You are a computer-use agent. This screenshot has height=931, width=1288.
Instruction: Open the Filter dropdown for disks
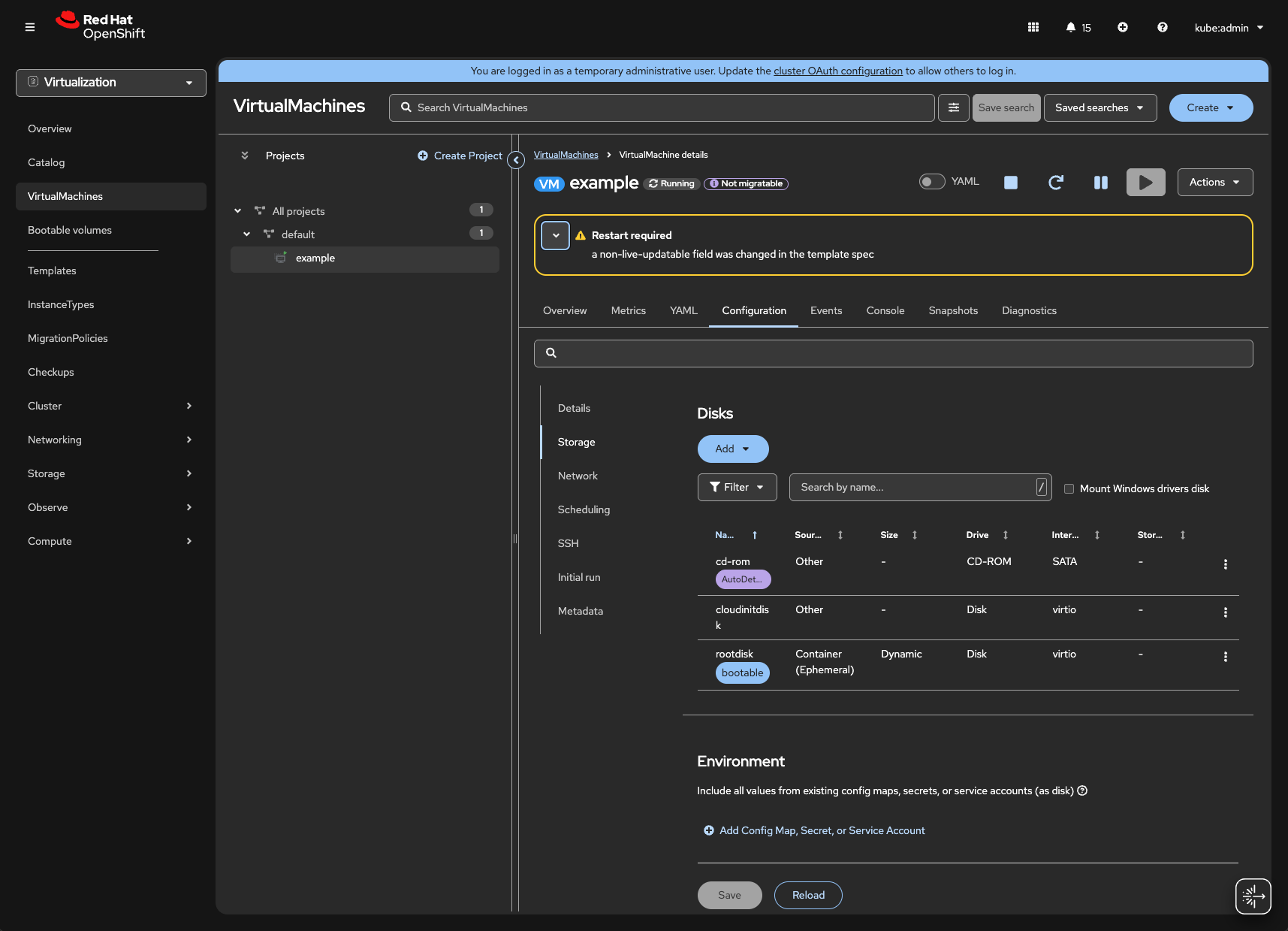pyautogui.click(x=737, y=488)
